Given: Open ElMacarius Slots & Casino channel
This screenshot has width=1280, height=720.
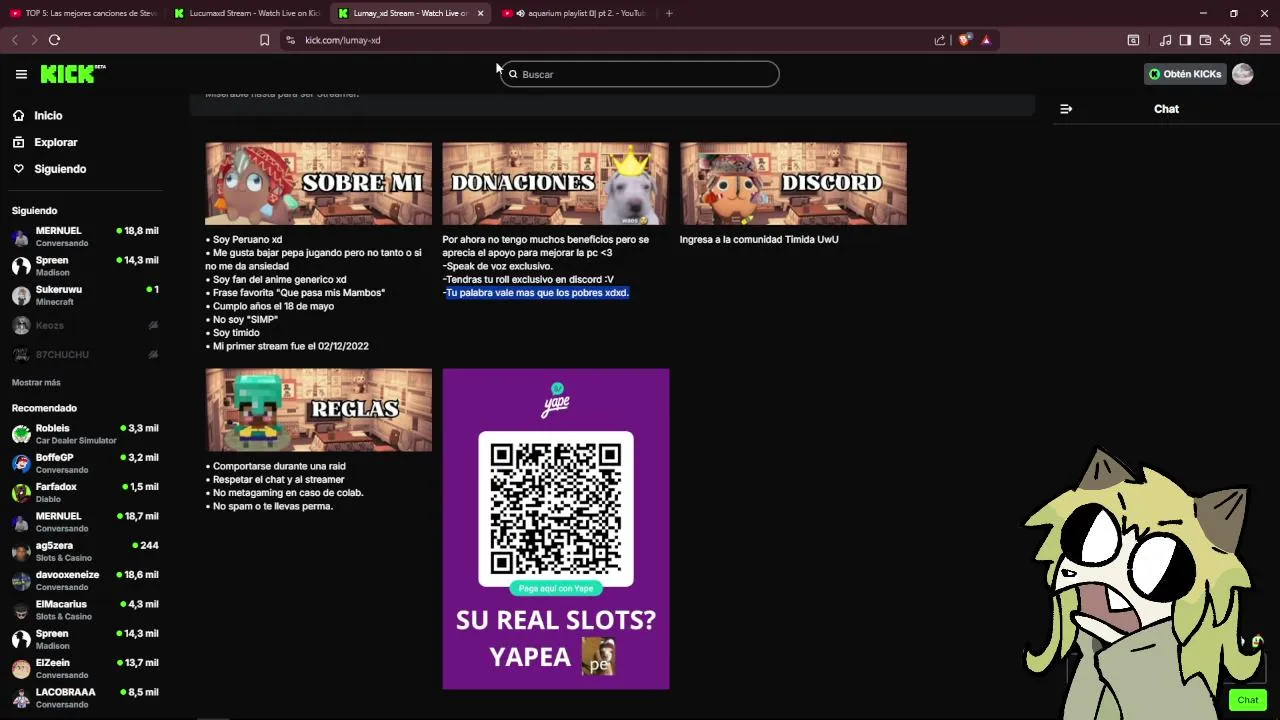Looking at the screenshot, I should tap(85, 610).
